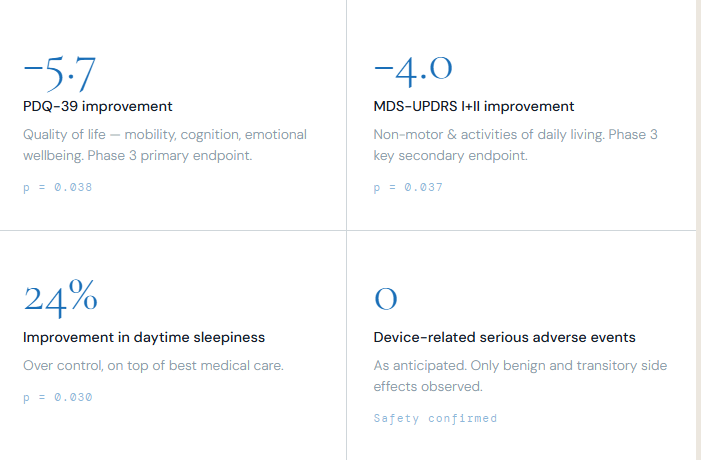Screen dimensions: 701x460
Task: Select the MDS-UPDRS I+II improvement heading
Action: [474, 106]
